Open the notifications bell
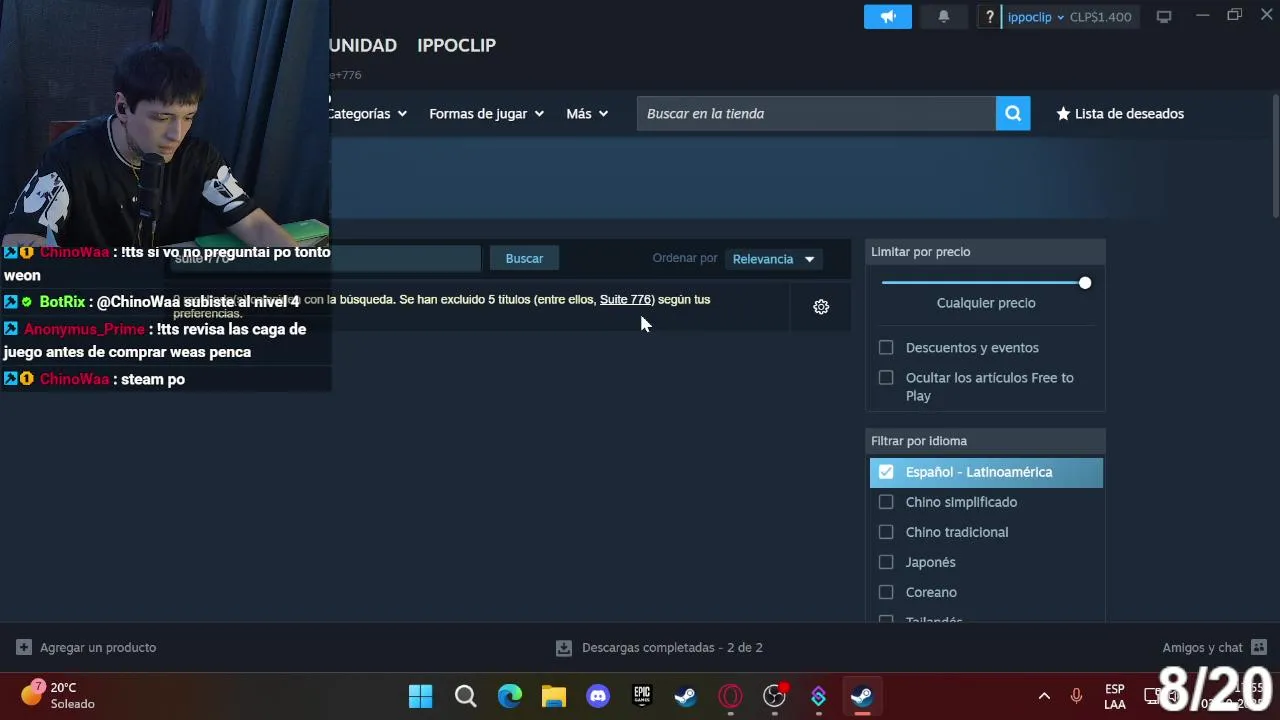1280x720 pixels. (944, 17)
